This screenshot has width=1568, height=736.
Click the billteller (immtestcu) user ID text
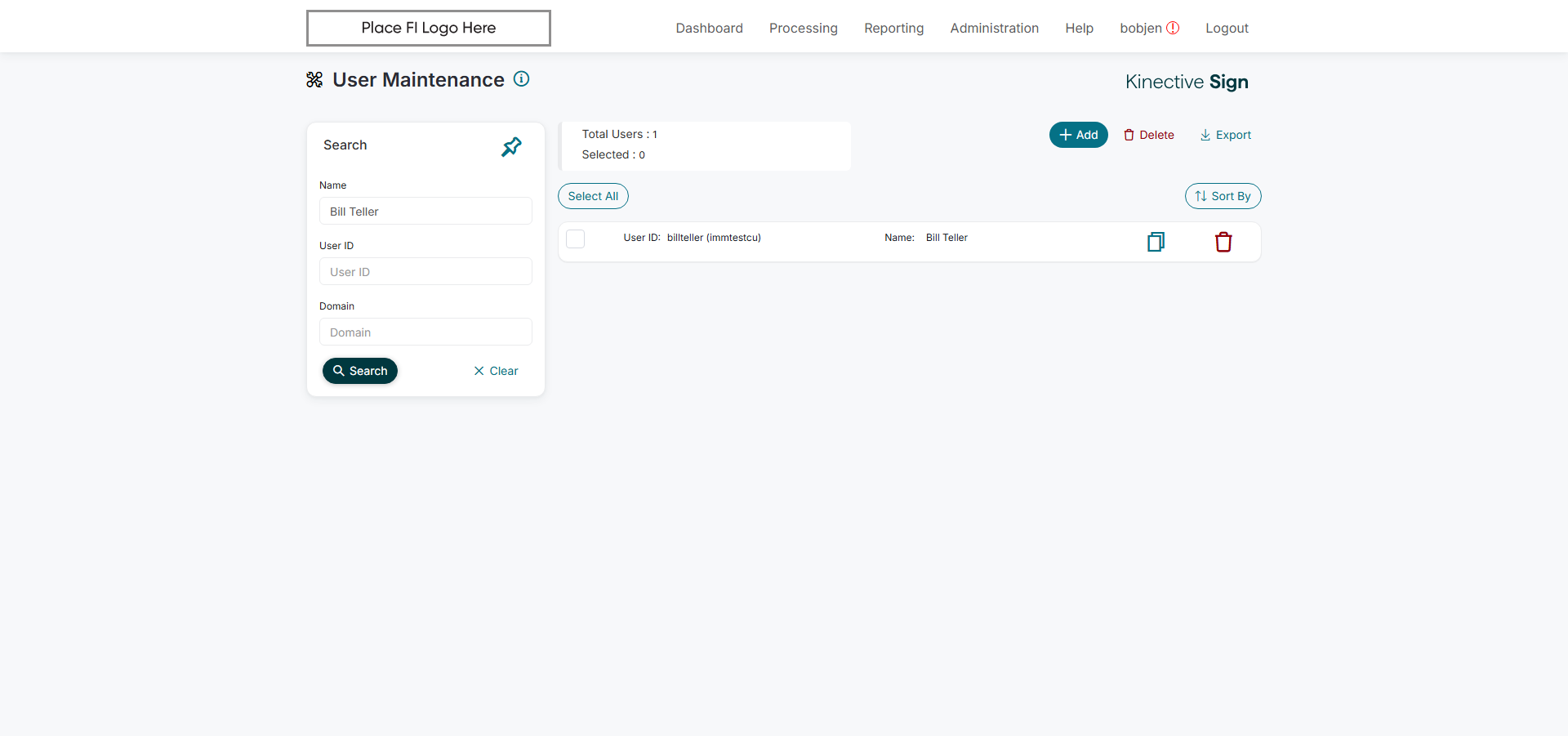tap(714, 238)
